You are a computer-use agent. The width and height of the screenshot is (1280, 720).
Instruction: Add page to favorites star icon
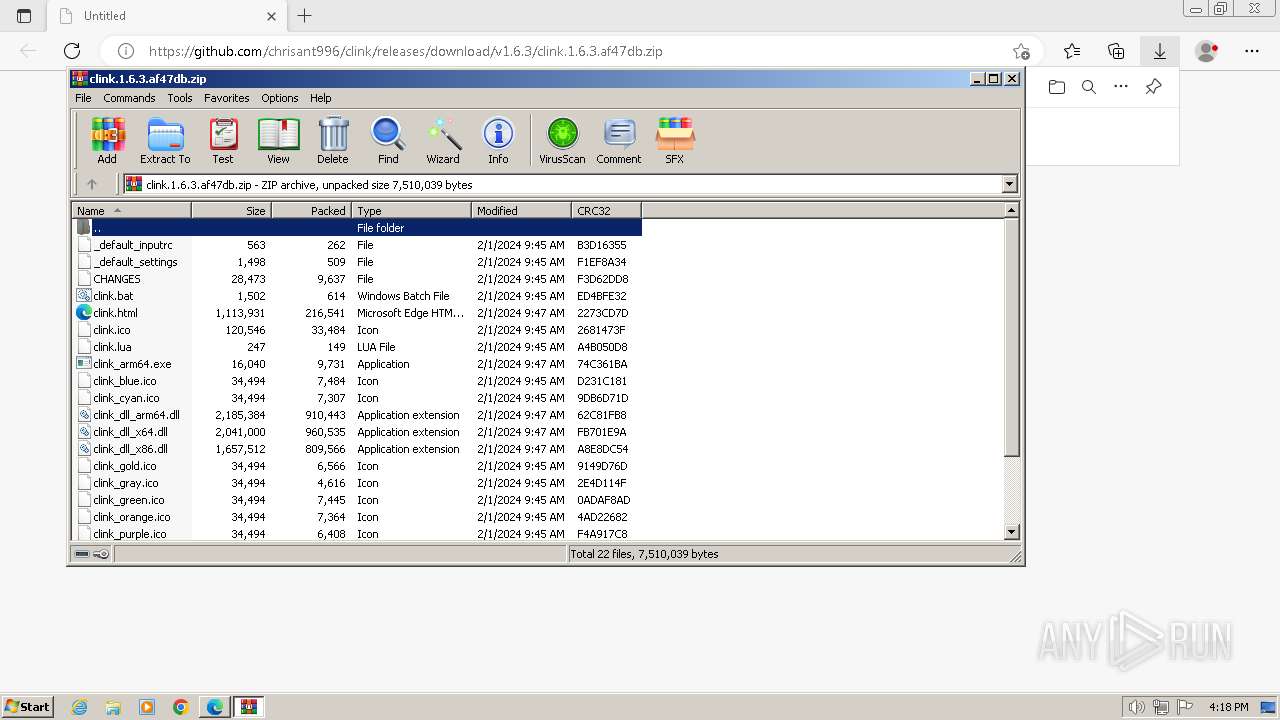point(1021,51)
